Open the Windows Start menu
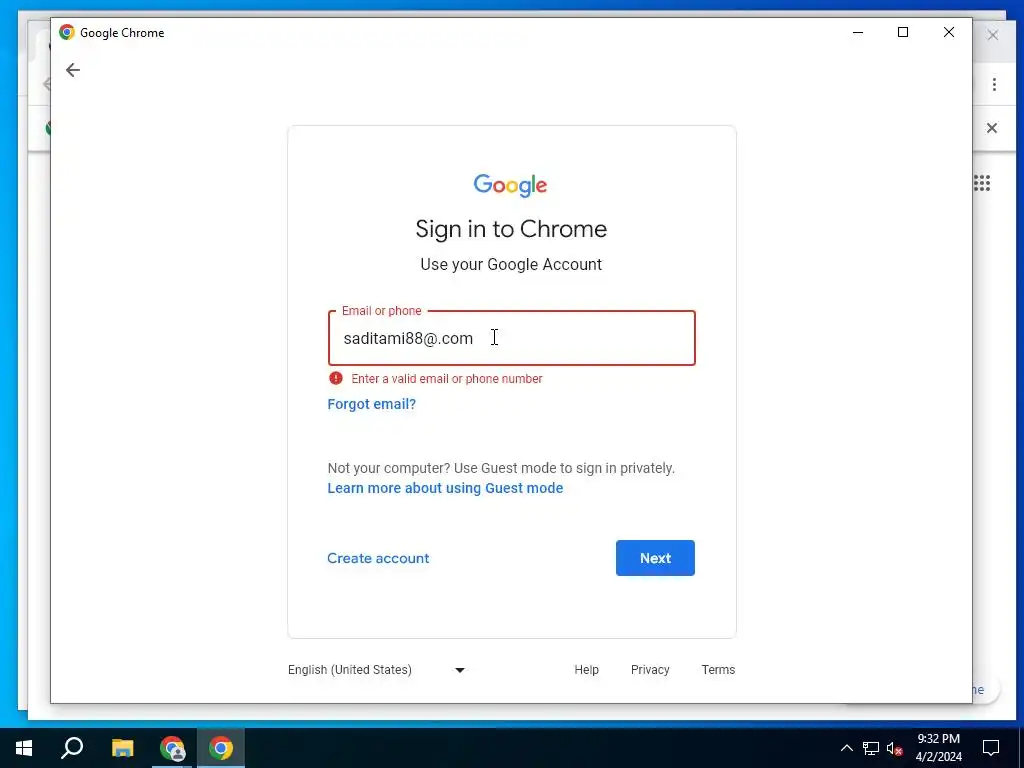 click(24, 748)
